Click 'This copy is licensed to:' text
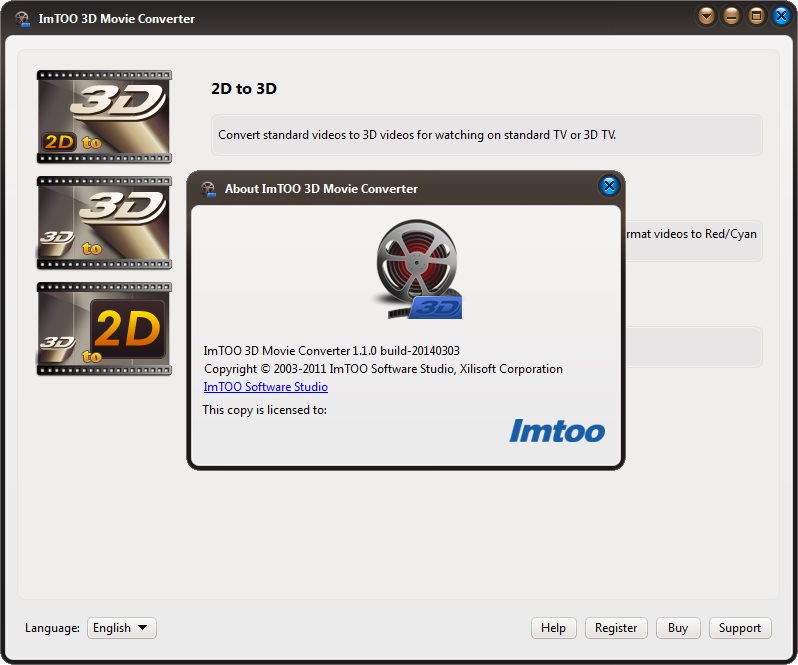The width and height of the screenshot is (798, 665). point(265,410)
